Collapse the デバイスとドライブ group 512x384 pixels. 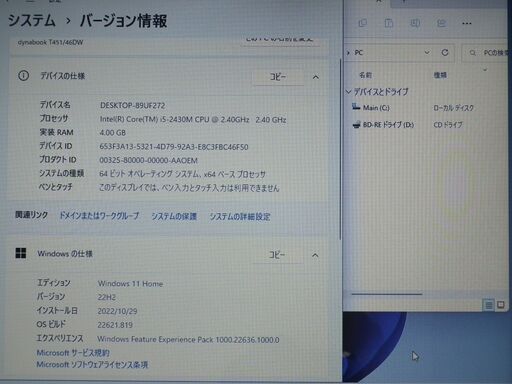pyautogui.click(x=349, y=91)
